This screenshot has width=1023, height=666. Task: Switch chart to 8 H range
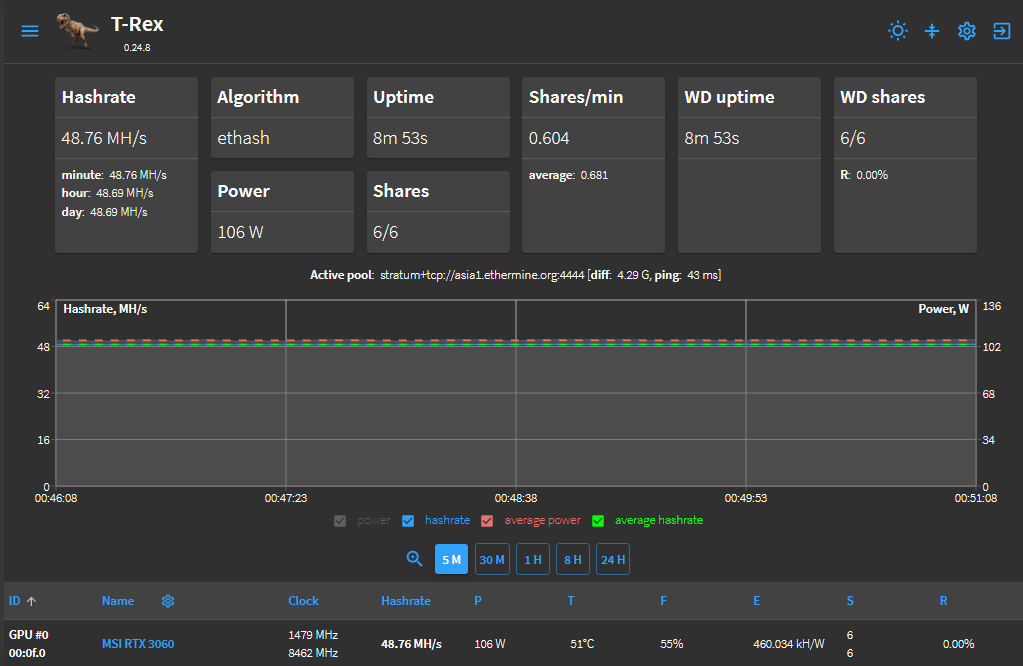point(573,559)
